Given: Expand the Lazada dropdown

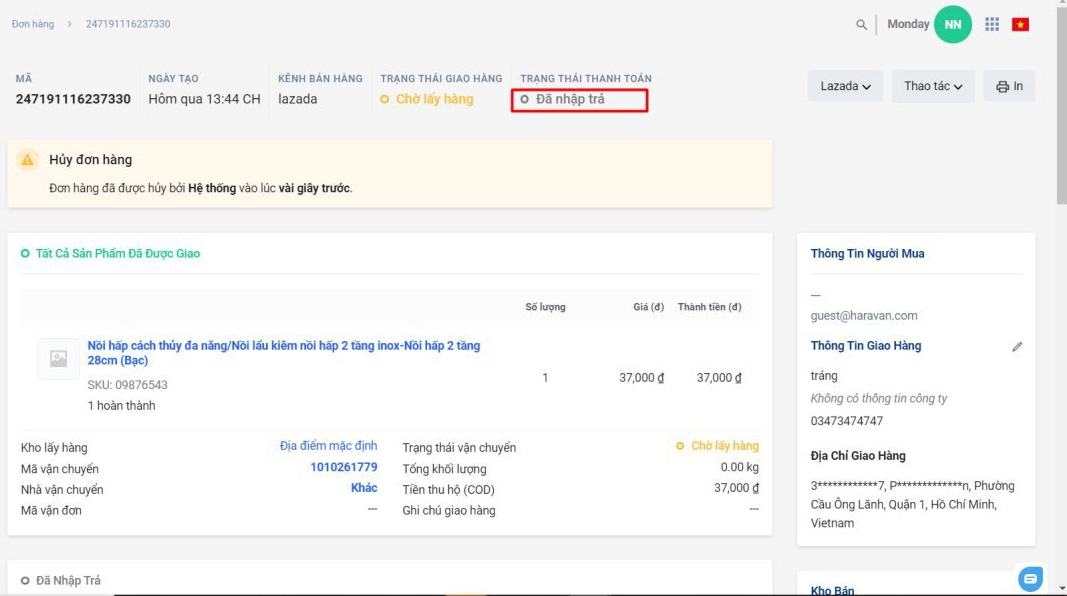Looking at the screenshot, I should (845, 86).
